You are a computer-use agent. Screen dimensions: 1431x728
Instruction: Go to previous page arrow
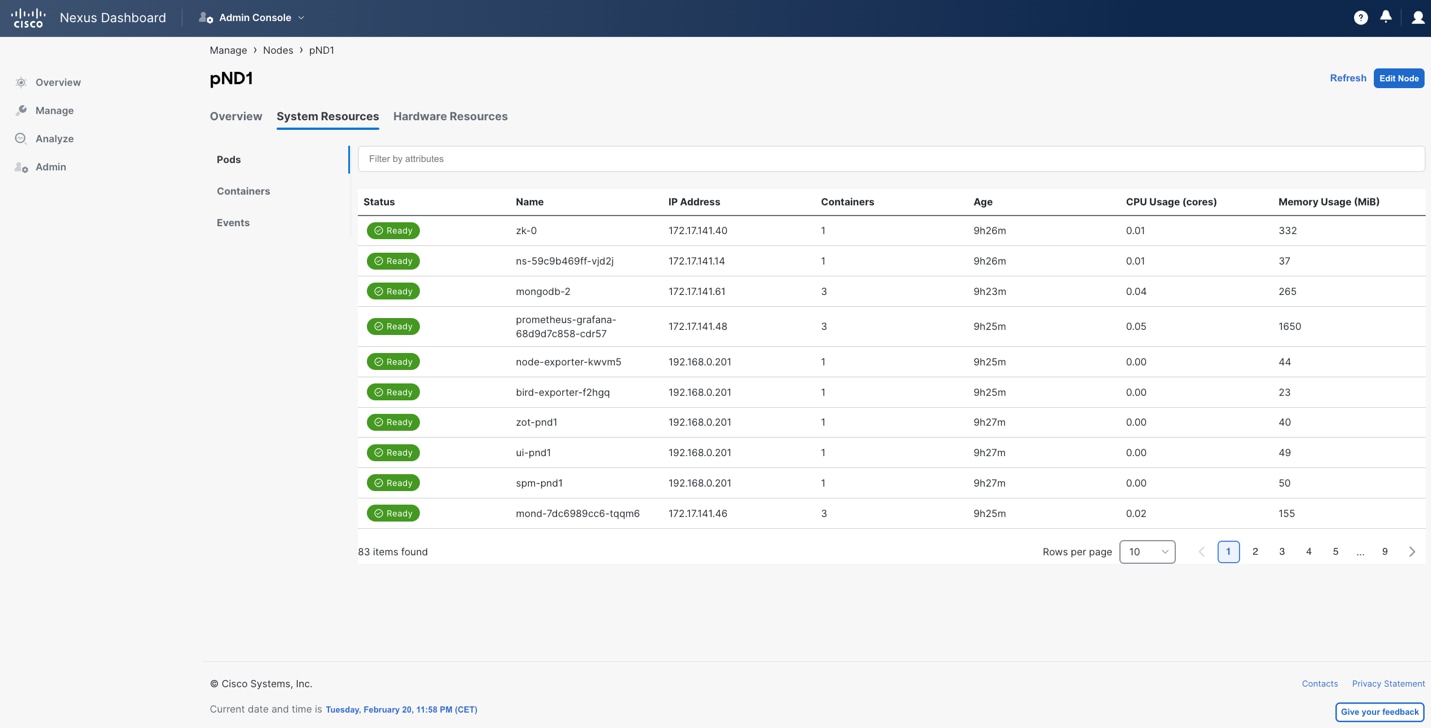pyautogui.click(x=1202, y=552)
